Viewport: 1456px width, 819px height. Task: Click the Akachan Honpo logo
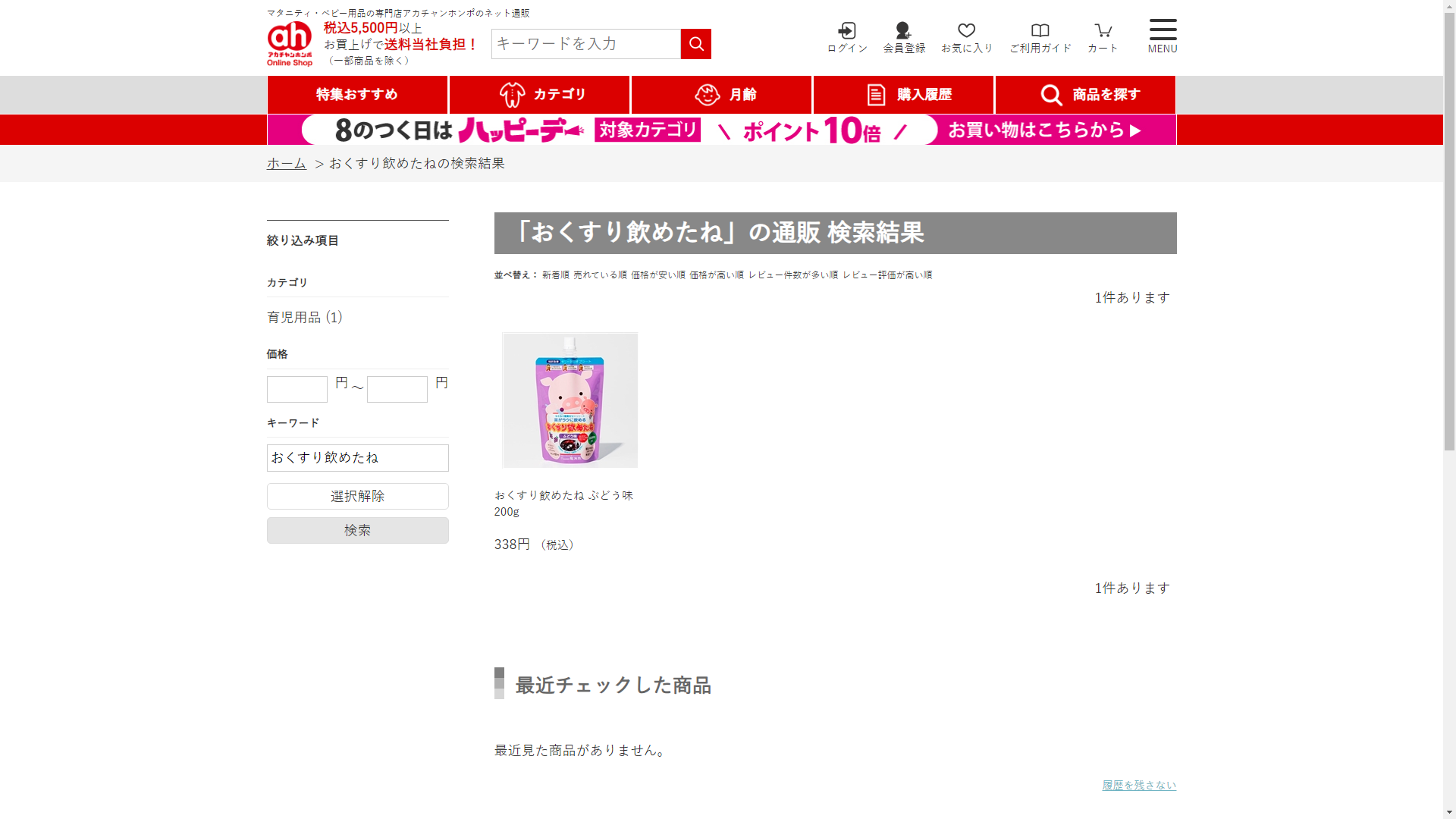(290, 43)
